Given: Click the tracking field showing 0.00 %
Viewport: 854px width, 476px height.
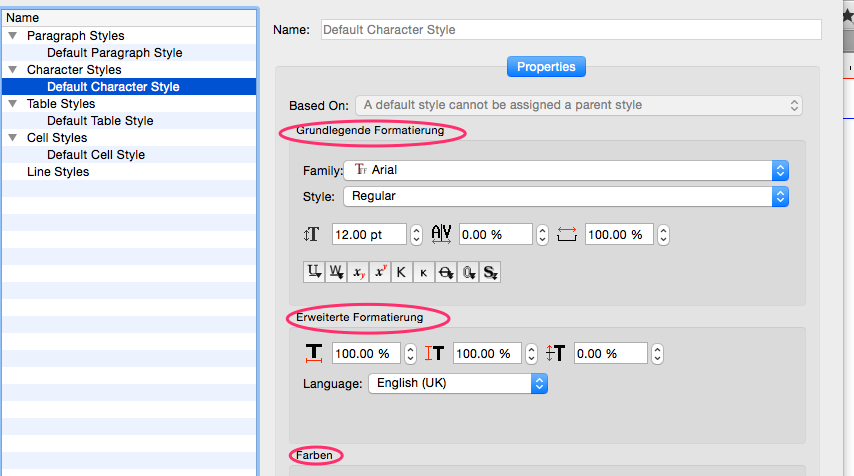Looking at the screenshot, I should pyautogui.click(x=495, y=234).
